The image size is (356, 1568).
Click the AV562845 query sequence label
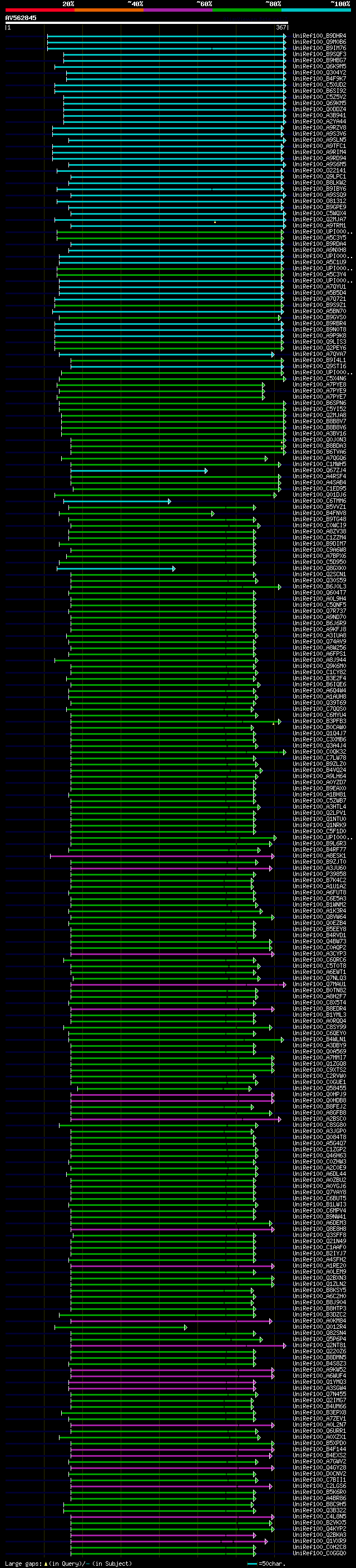(21, 18)
